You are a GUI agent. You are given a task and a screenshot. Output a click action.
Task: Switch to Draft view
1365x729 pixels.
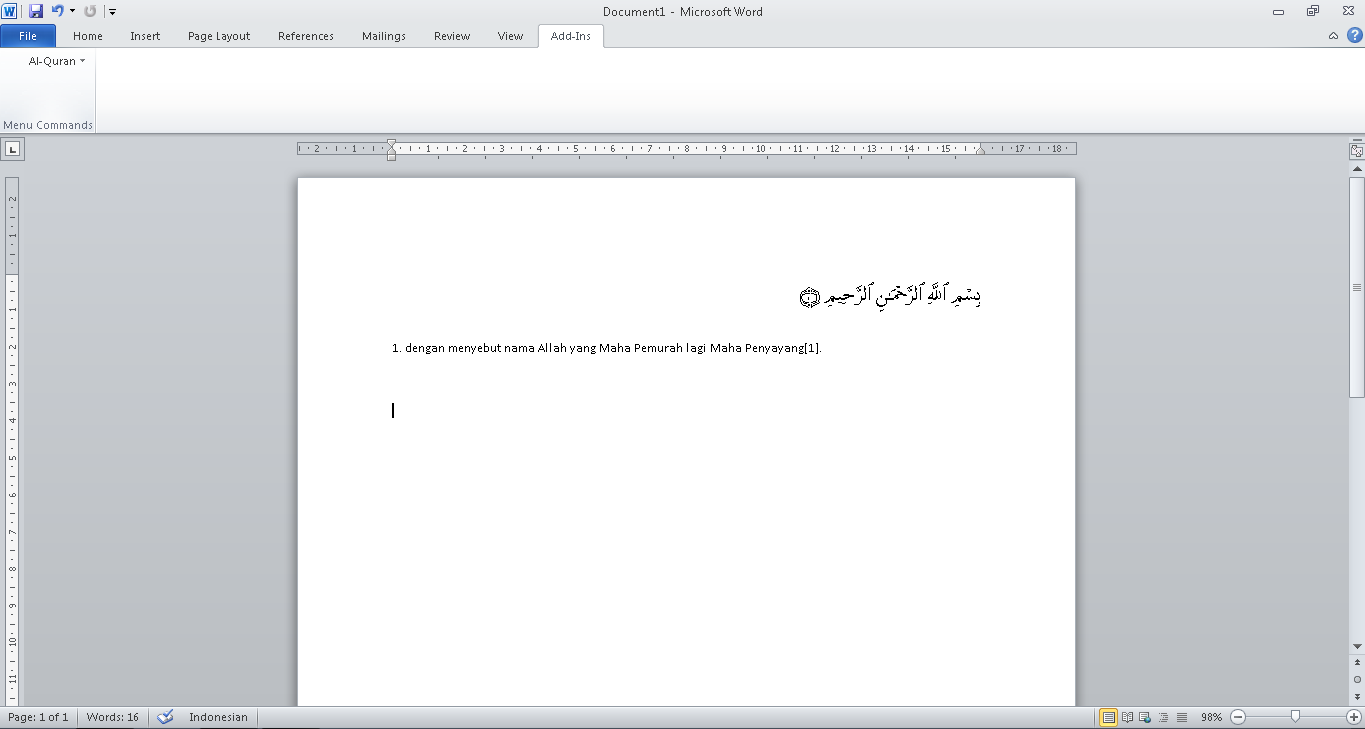(x=1182, y=717)
